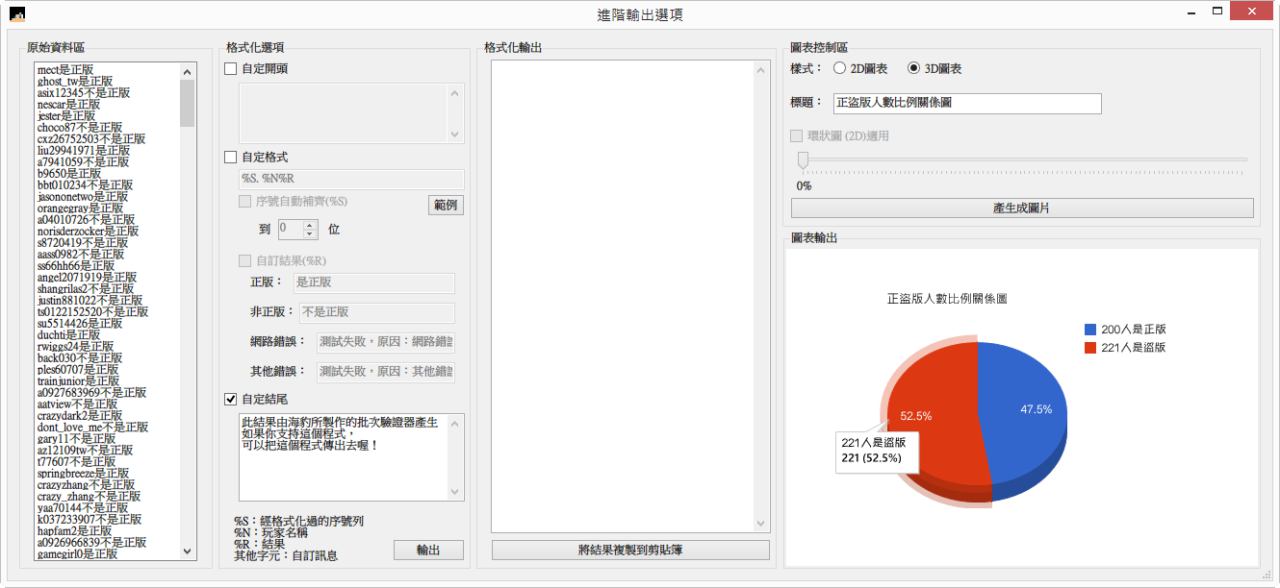
Task: Click scroll up arrow of 原始資料區 list
Action: [x=188, y=71]
